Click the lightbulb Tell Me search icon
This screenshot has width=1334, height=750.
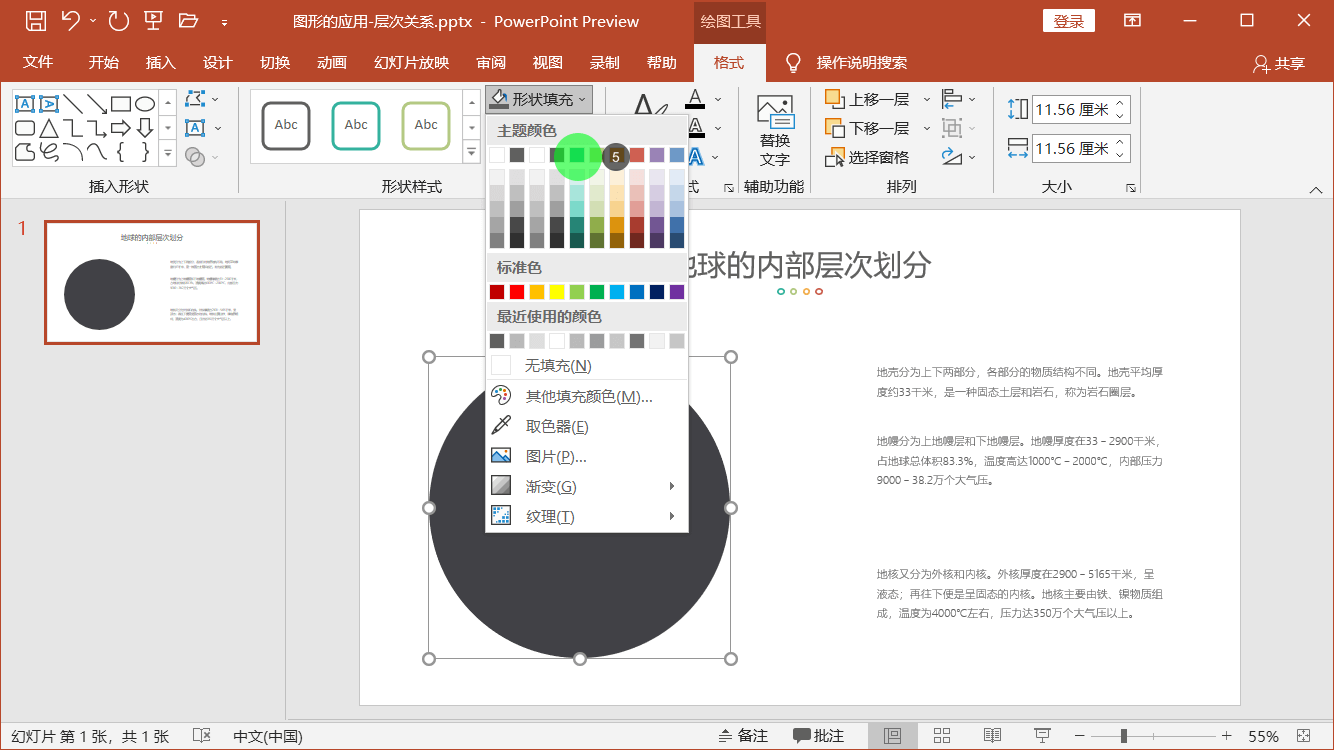[x=793, y=62]
